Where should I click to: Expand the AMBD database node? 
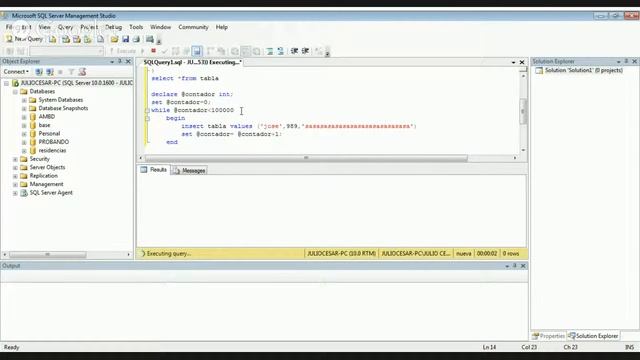(x=24, y=117)
